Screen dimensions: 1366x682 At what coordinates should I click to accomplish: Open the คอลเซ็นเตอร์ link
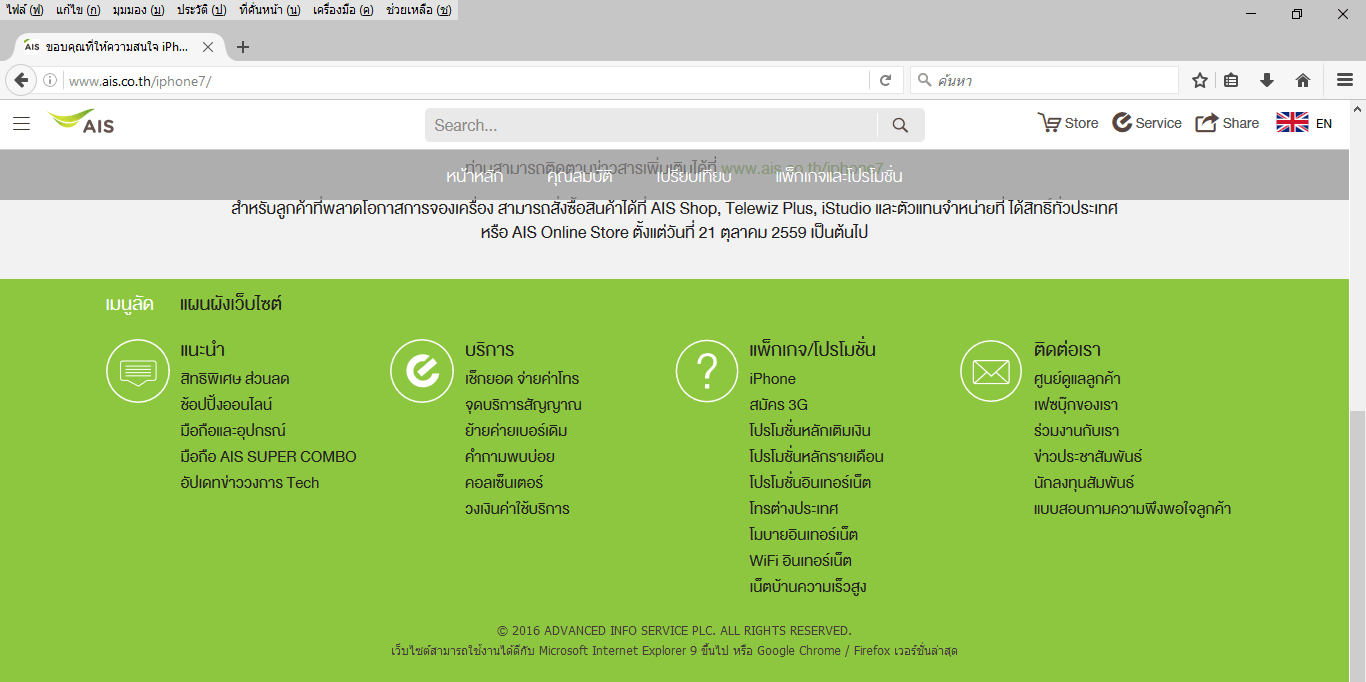tap(504, 483)
